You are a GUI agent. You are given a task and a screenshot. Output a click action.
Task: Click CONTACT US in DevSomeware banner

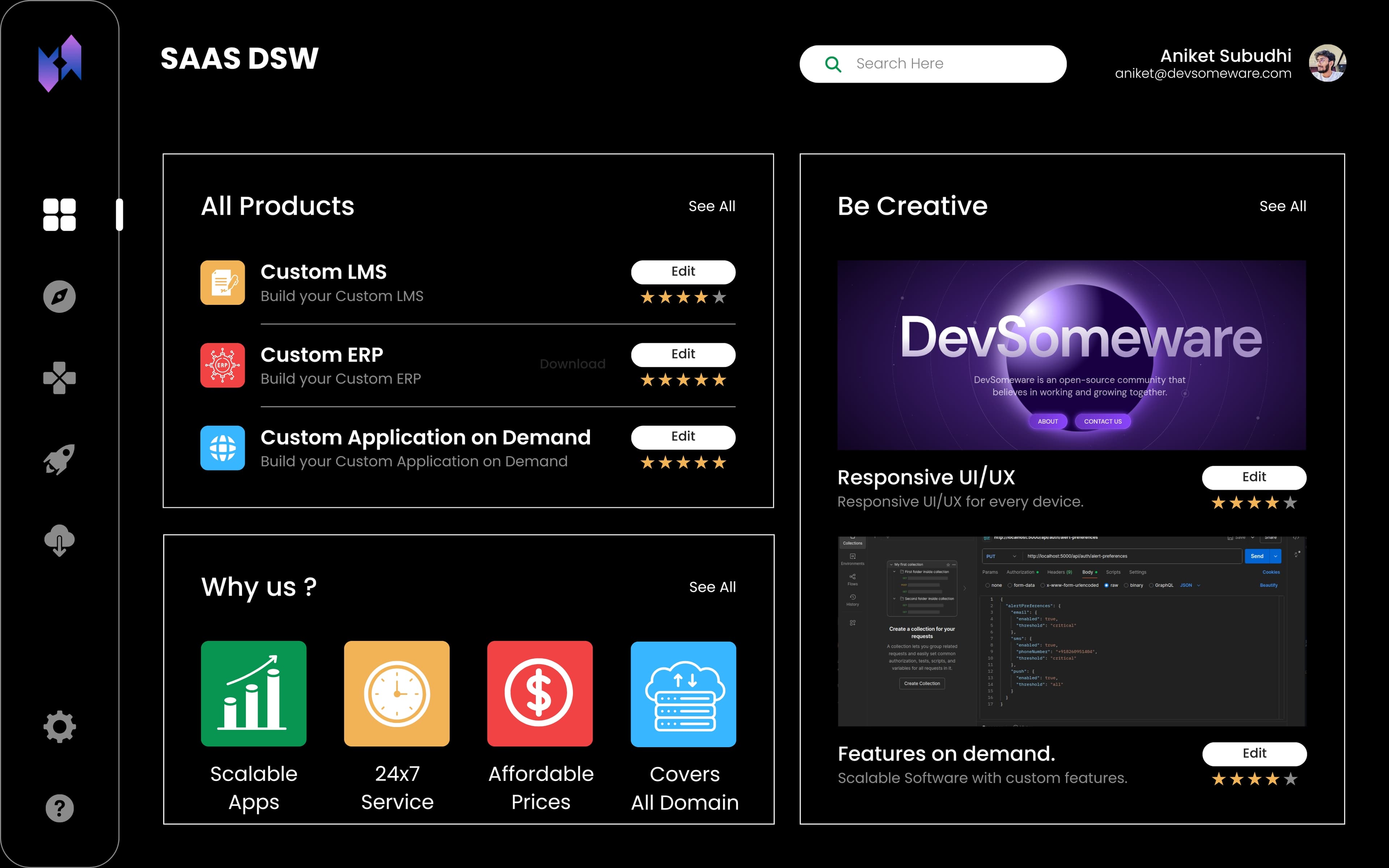(1103, 421)
